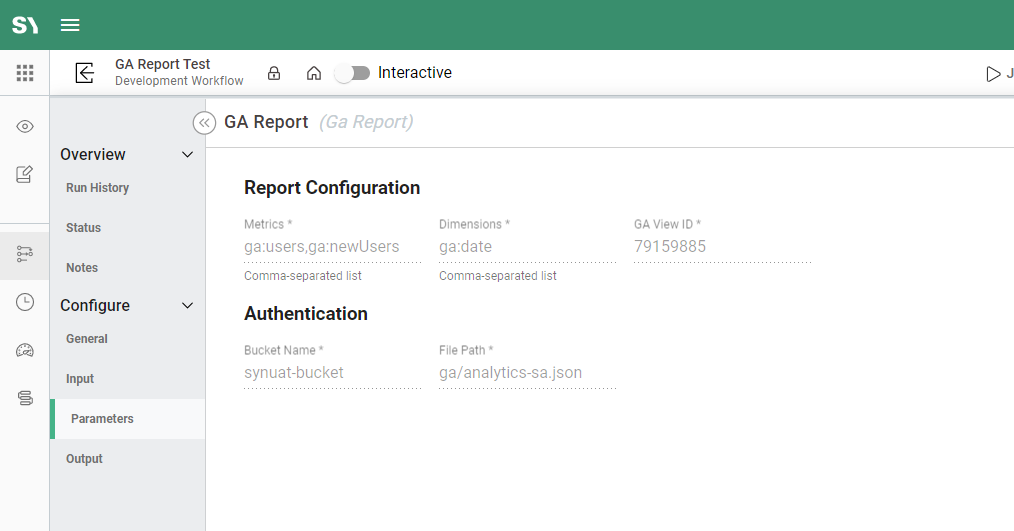Viewport: 1014px width, 531px height.
Task: Click the Dimensions field ga:date
Action: coord(528,247)
